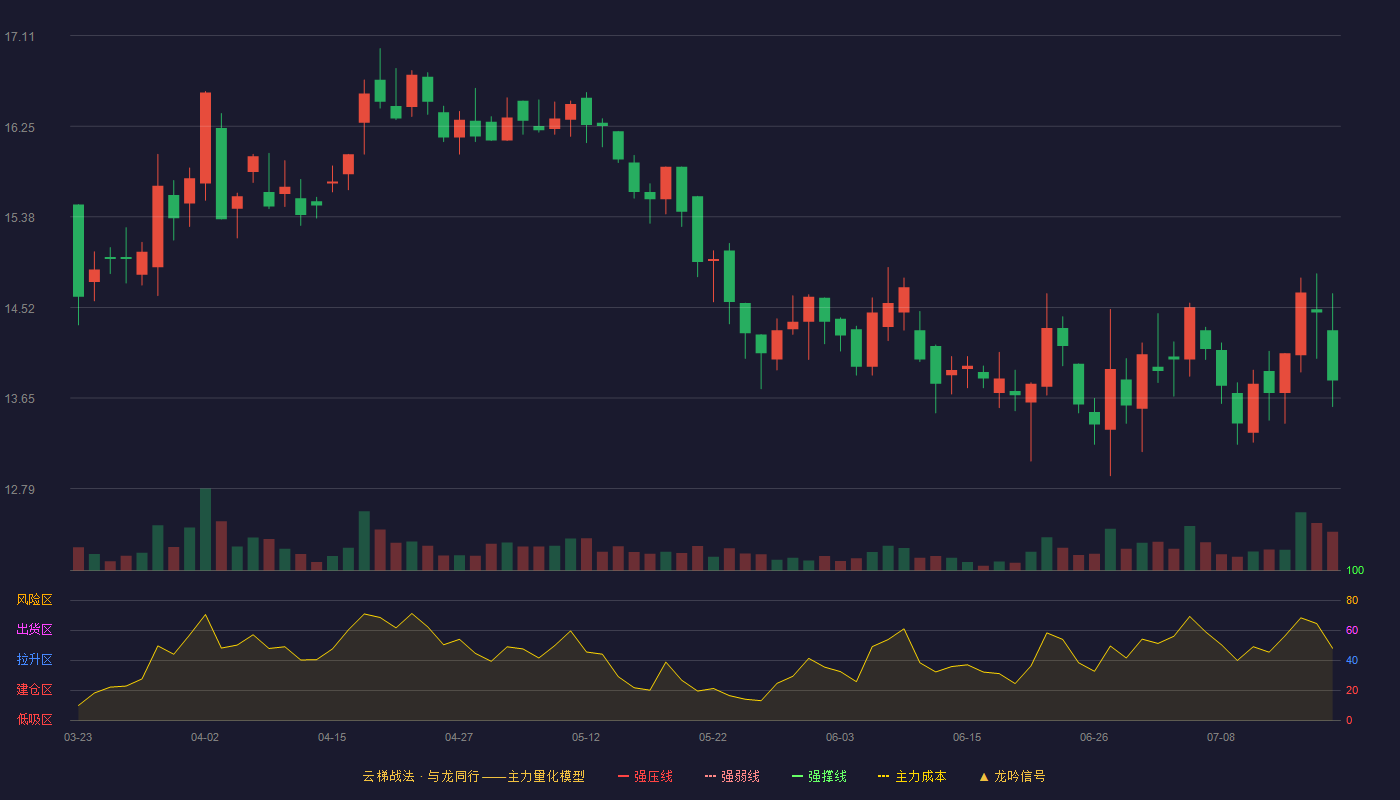Click the 80 indicator scale value
The image size is (1400, 800).
point(1352,600)
